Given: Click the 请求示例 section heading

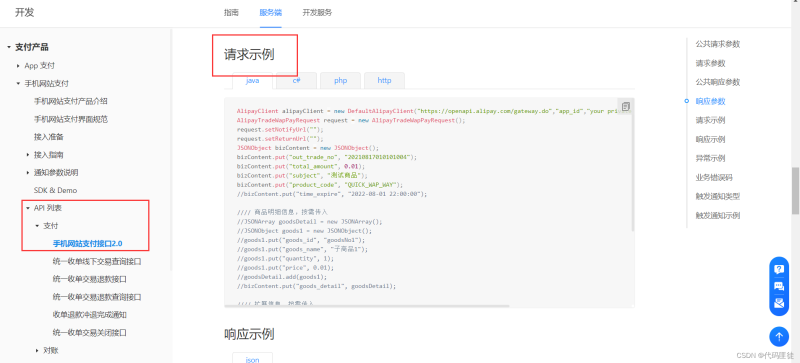Looking at the screenshot, I should coord(249,55).
